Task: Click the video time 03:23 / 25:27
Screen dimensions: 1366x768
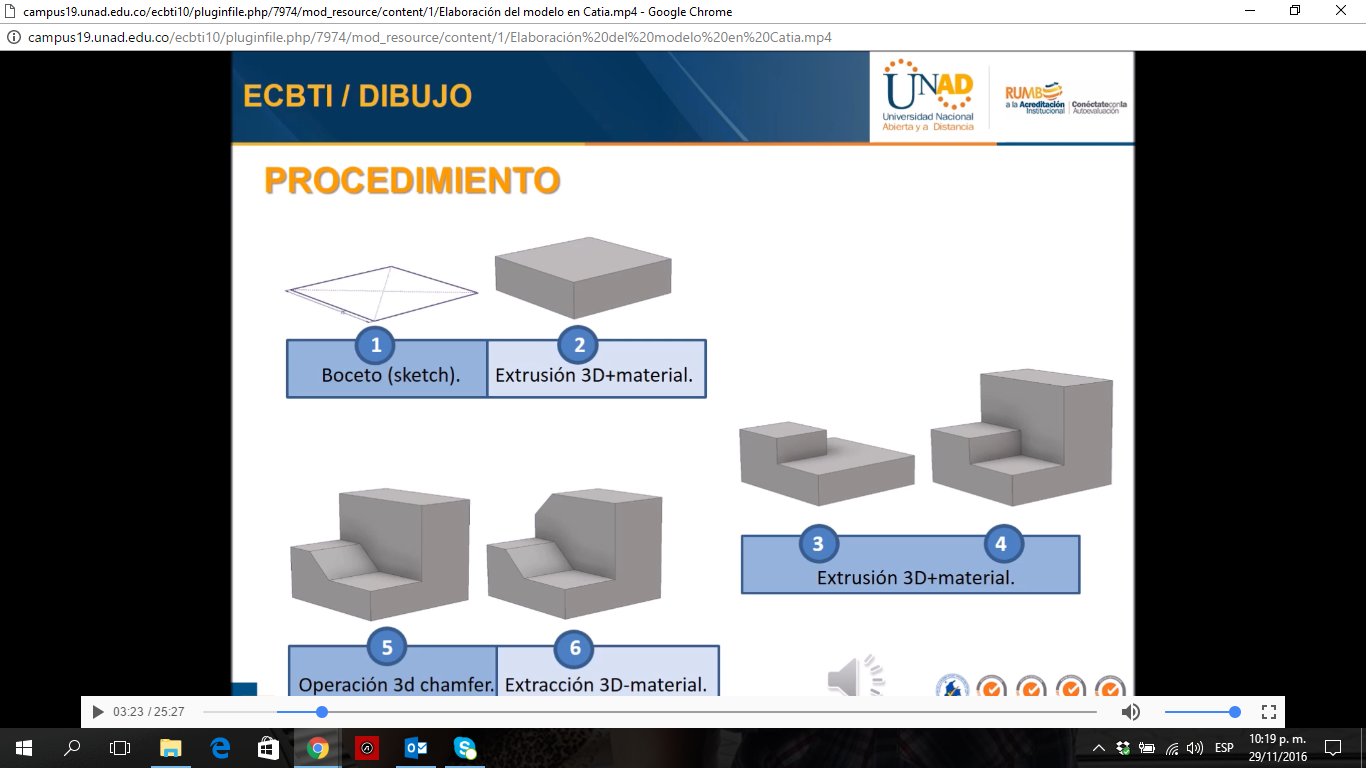Action: (x=150, y=712)
